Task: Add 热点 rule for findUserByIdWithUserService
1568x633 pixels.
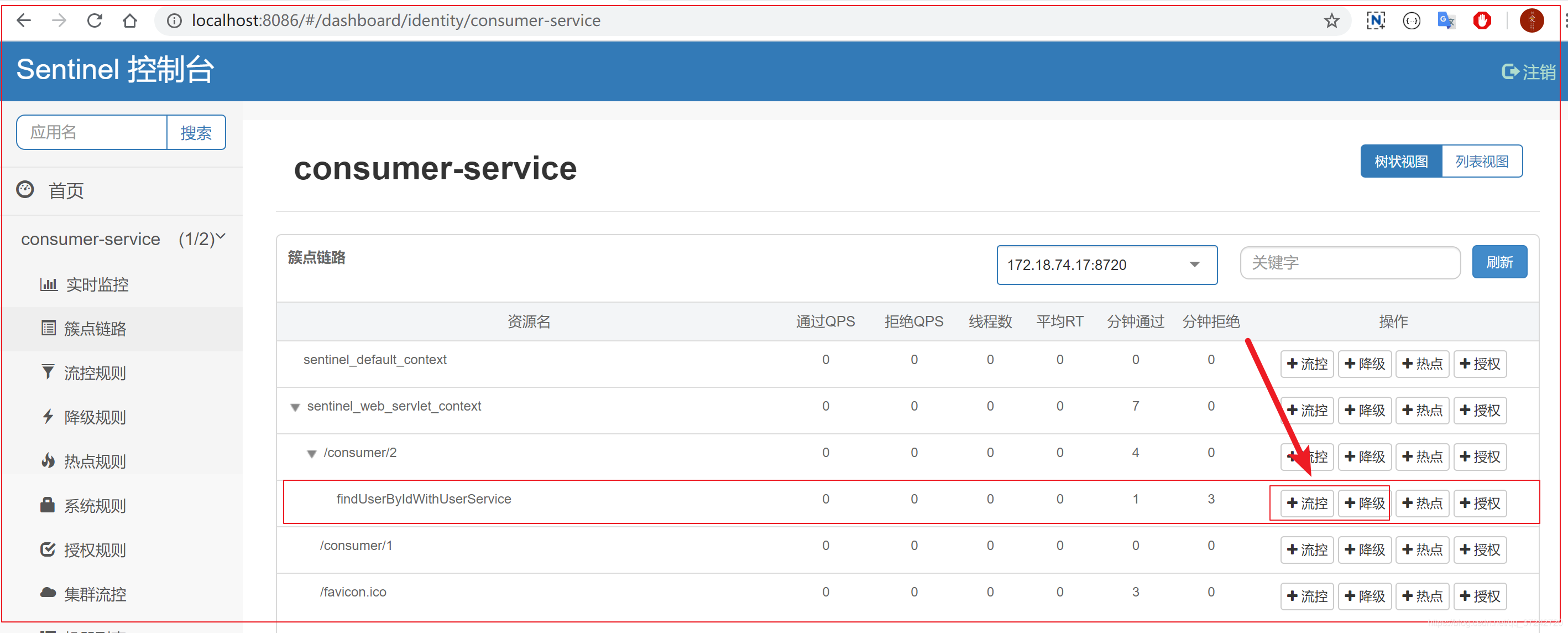Action: [1422, 503]
